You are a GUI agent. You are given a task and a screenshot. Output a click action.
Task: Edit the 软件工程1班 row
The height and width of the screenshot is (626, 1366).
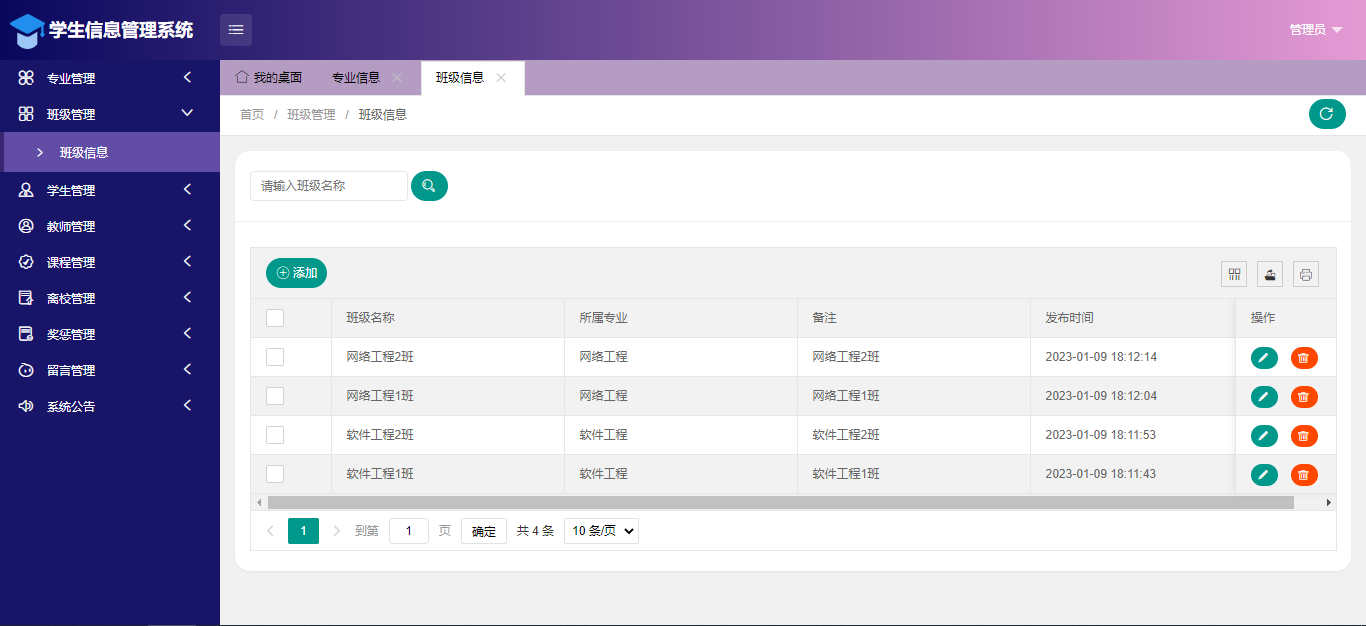(x=1264, y=475)
